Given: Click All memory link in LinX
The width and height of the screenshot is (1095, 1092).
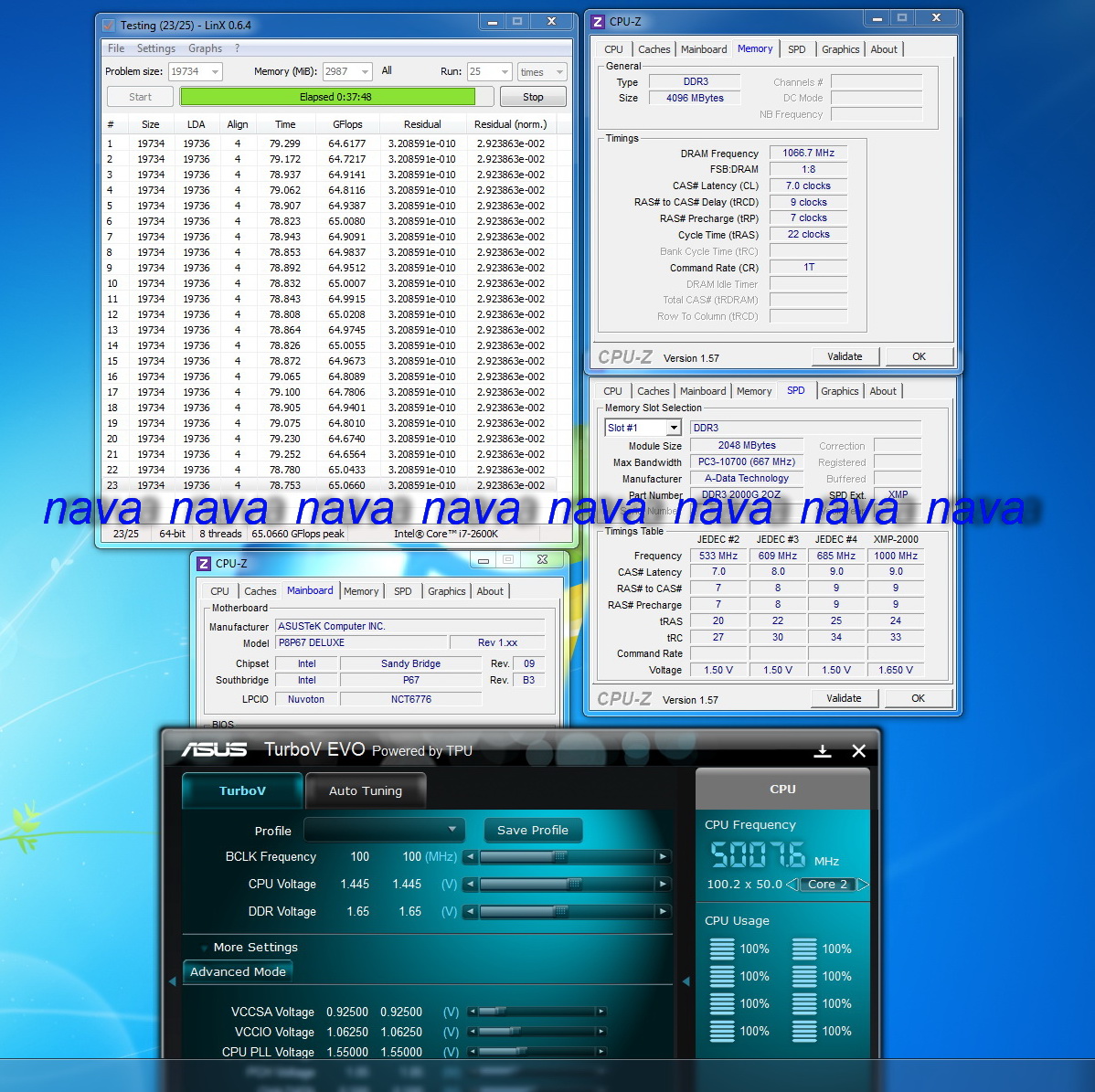Looking at the screenshot, I should (387, 71).
